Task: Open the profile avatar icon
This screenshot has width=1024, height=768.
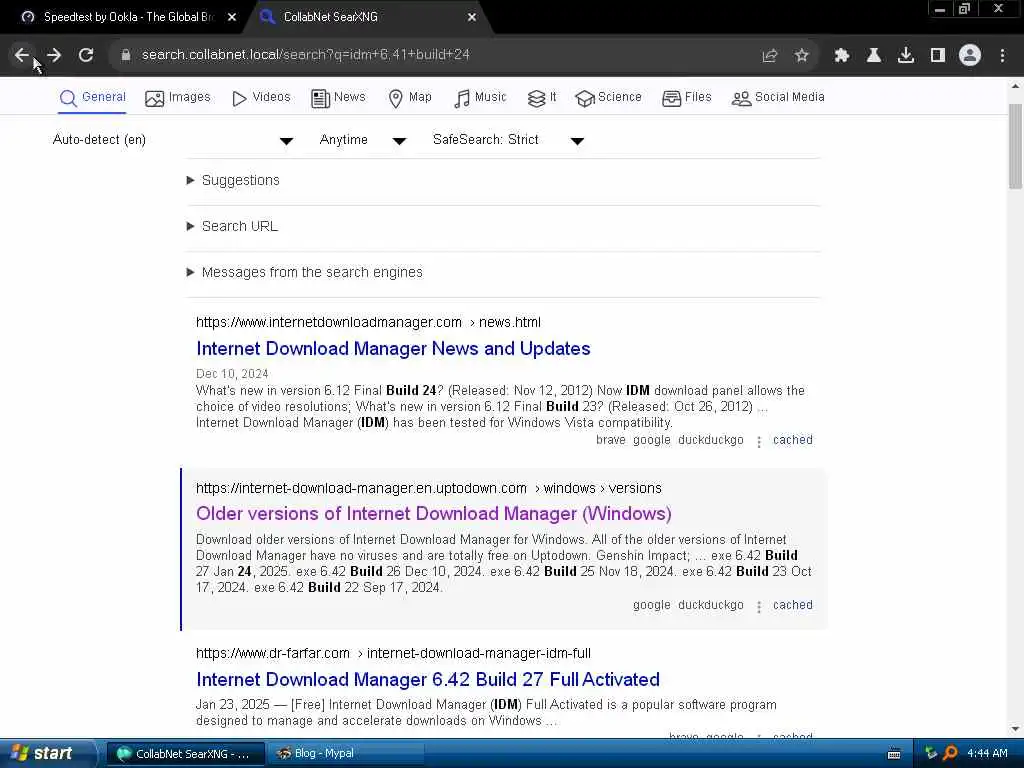Action: (x=970, y=56)
